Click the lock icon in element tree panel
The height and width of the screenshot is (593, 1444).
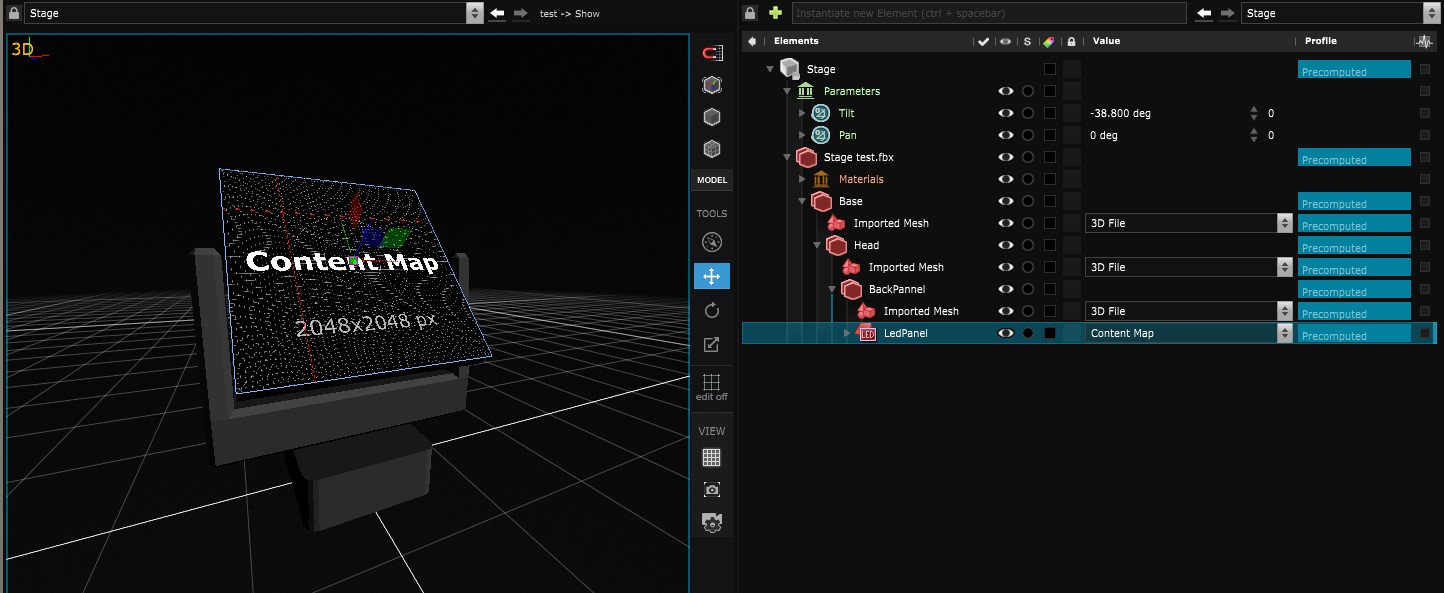click(x=750, y=13)
